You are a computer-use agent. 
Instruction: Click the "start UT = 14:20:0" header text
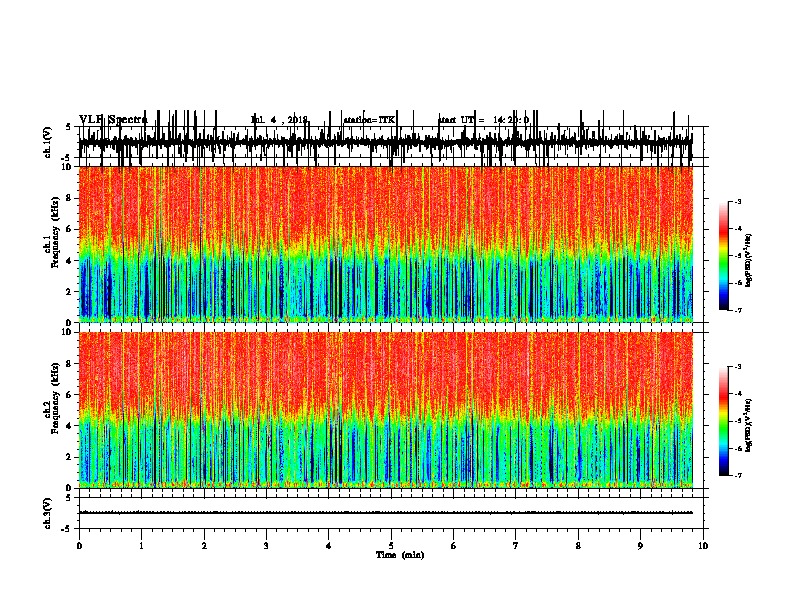(x=483, y=120)
